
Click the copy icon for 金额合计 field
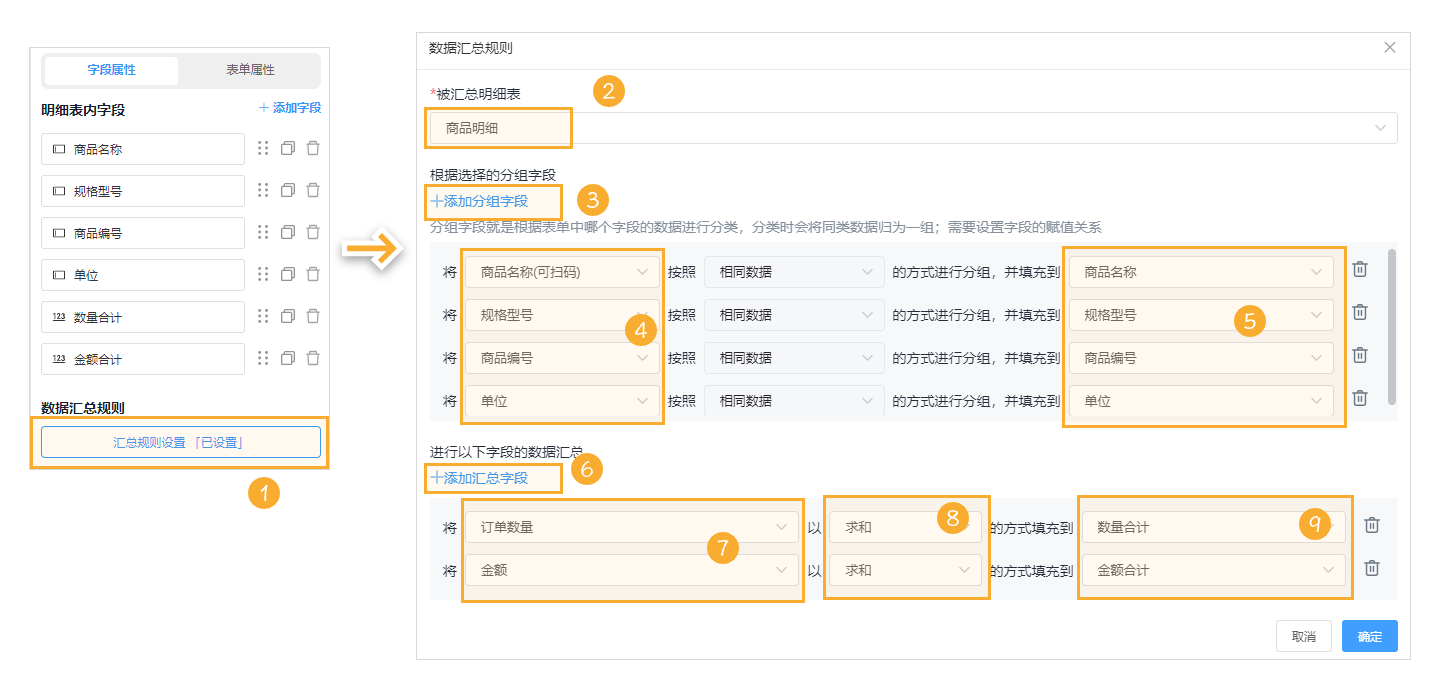point(288,358)
